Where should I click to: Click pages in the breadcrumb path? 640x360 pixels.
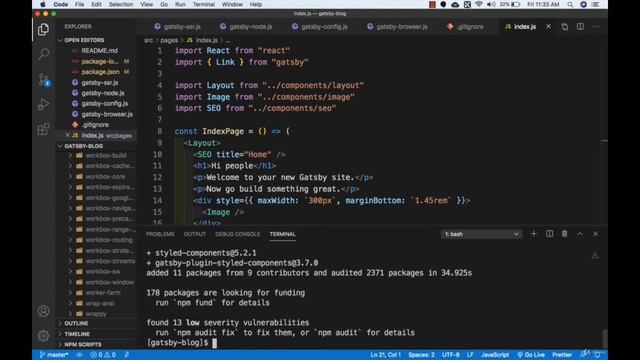point(169,40)
